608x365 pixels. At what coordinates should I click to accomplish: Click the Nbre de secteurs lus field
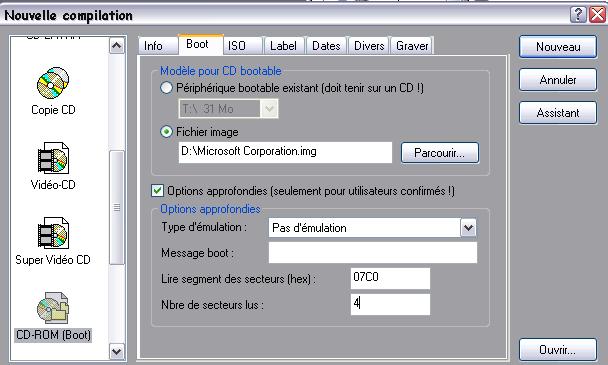390,304
